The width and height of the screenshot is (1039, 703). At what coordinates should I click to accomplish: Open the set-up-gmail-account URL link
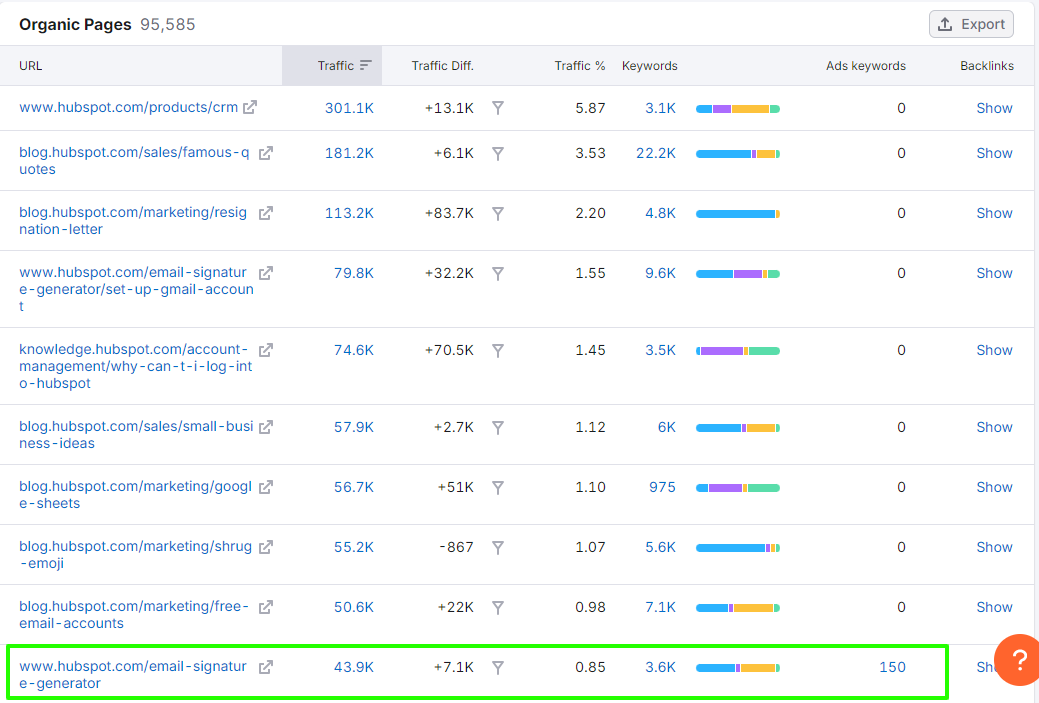(x=137, y=289)
